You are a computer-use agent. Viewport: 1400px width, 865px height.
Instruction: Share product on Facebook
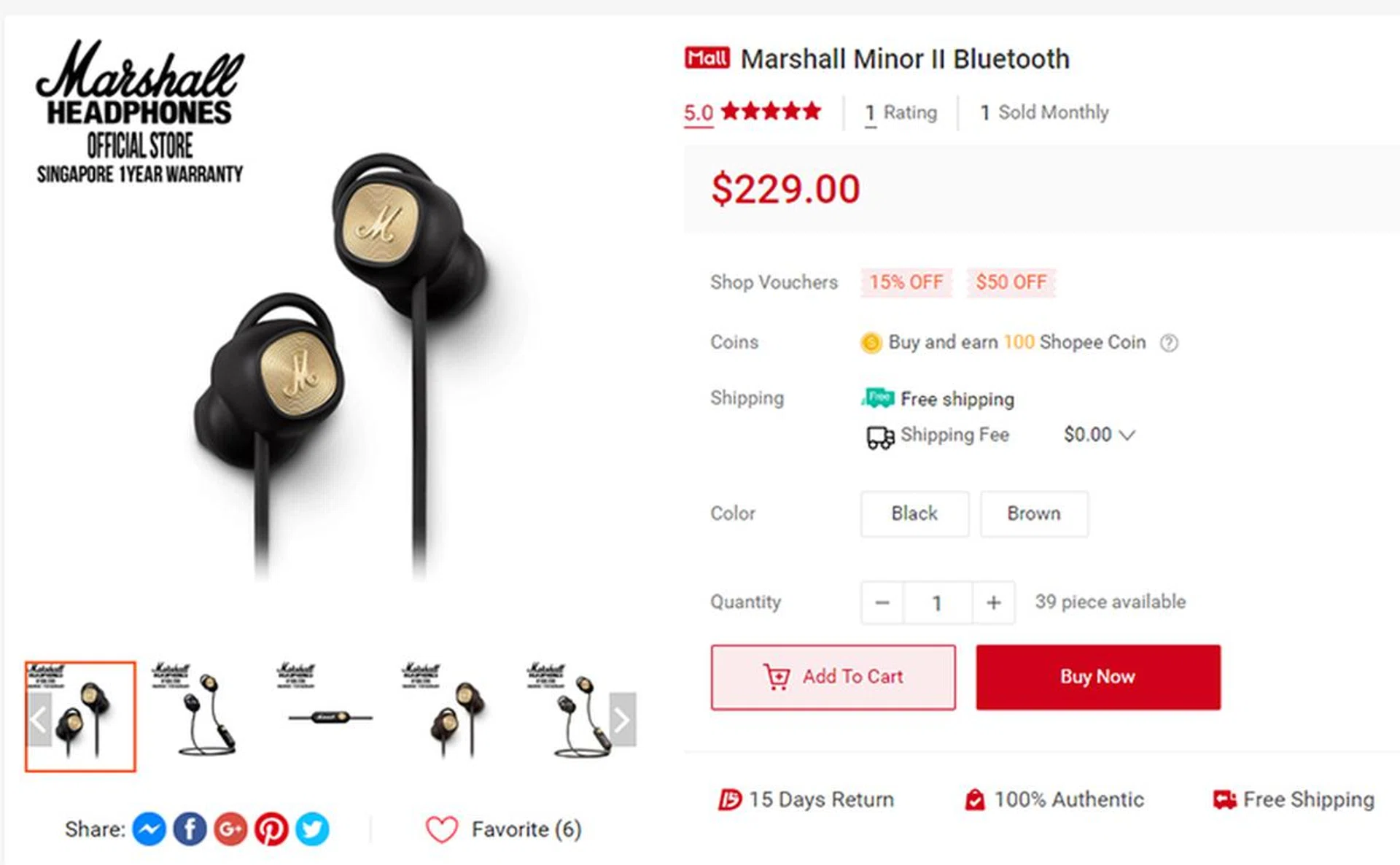(190, 829)
